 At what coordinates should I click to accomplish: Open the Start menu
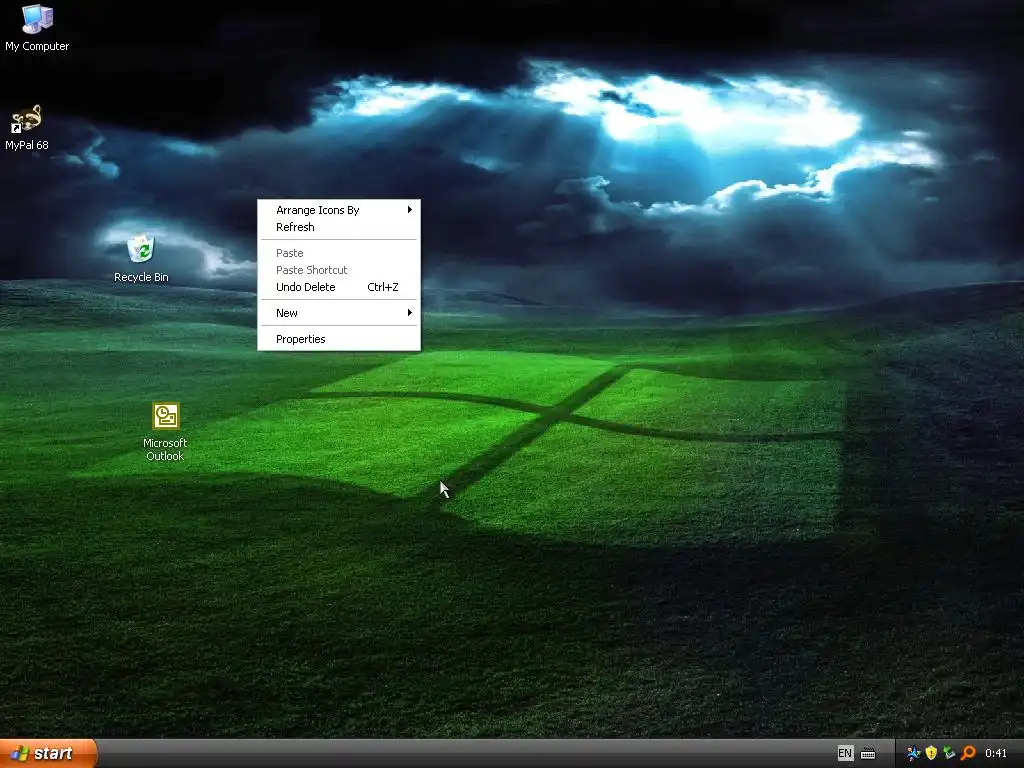pyautogui.click(x=48, y=753)
